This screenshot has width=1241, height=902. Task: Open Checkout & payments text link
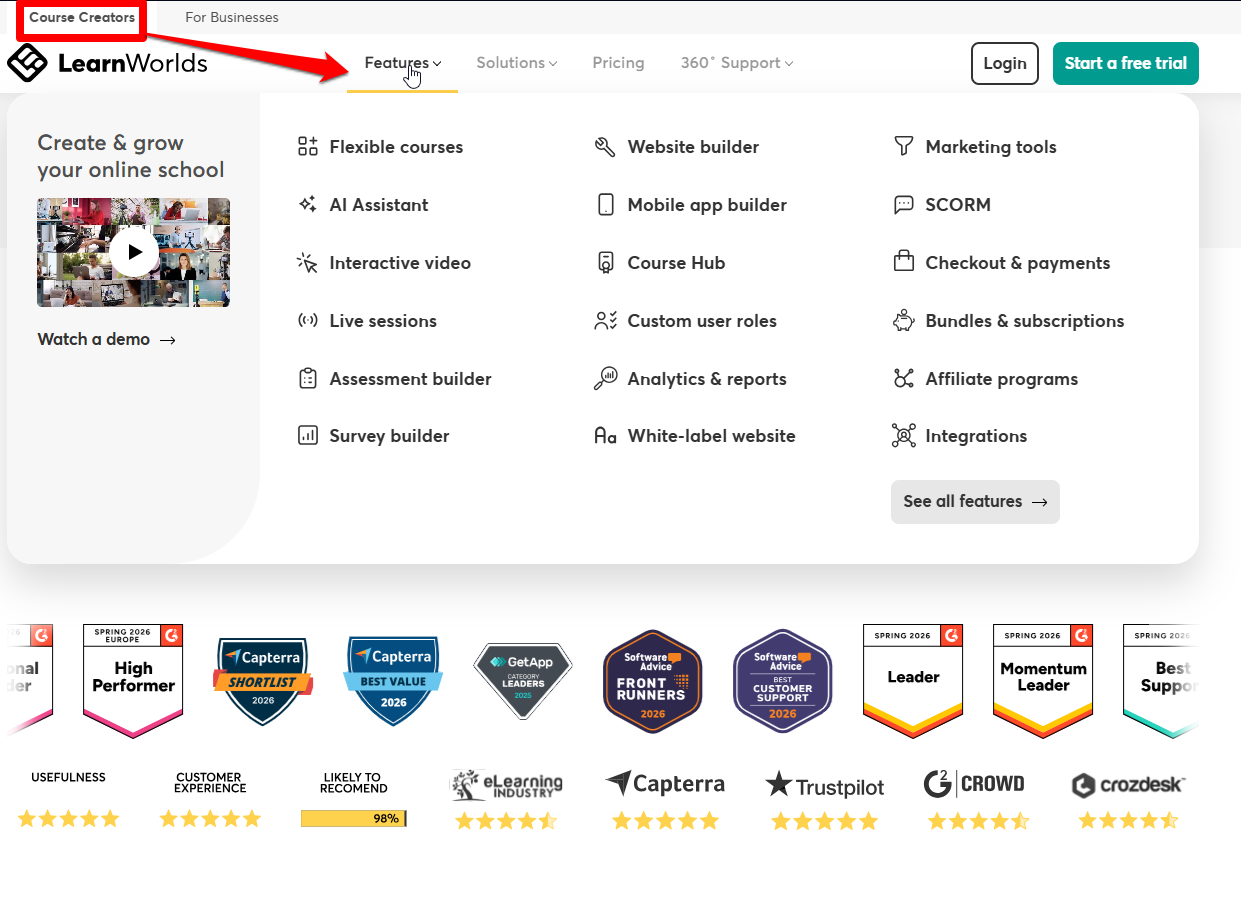(x=1018, y=263)
